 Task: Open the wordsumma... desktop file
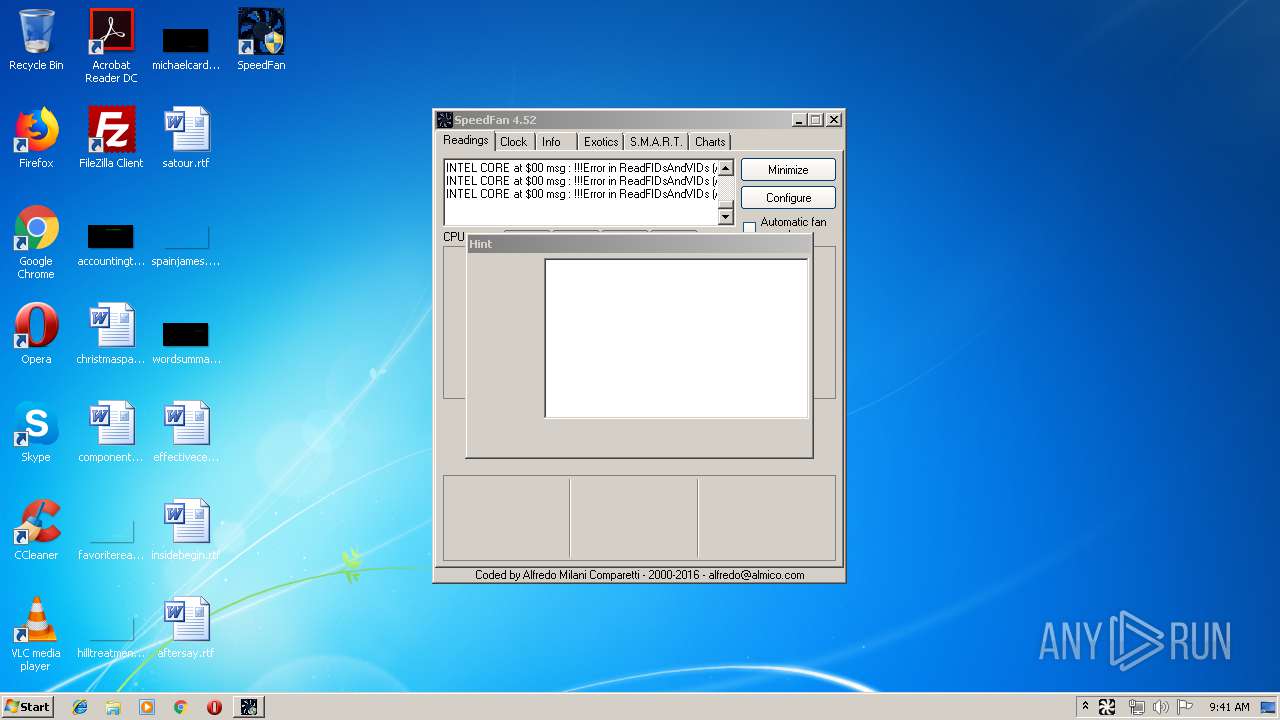pos(186,342)
